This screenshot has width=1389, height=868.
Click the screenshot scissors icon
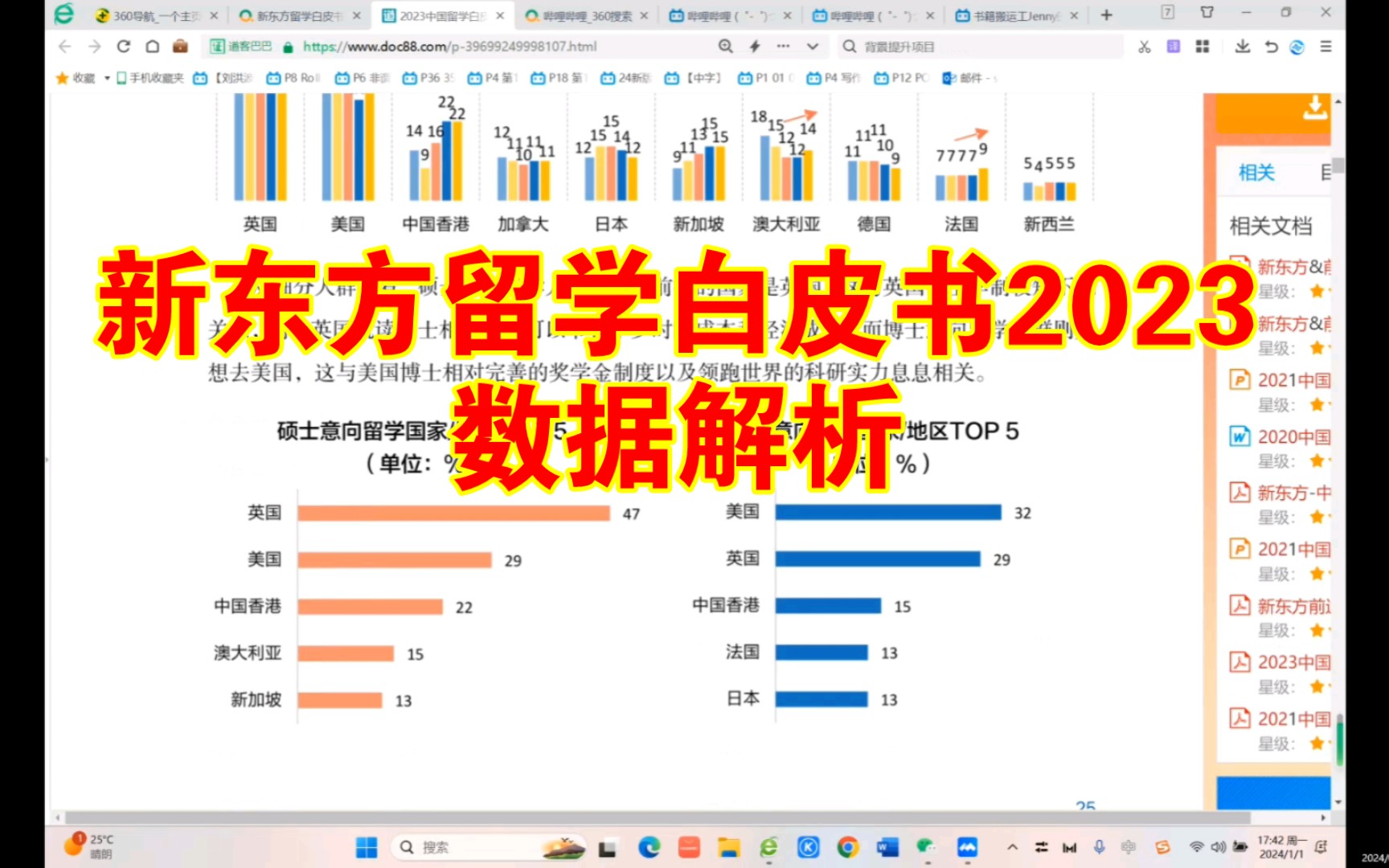pos(1145,47)
